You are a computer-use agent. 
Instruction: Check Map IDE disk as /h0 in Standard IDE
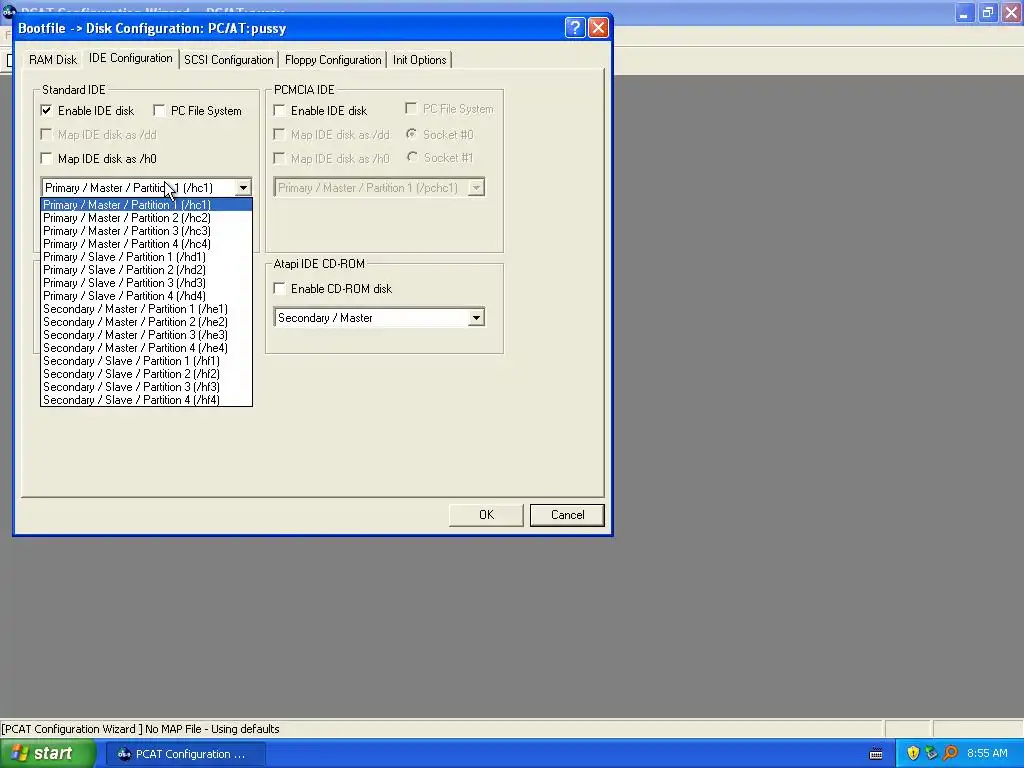click(x=46, y=158)
